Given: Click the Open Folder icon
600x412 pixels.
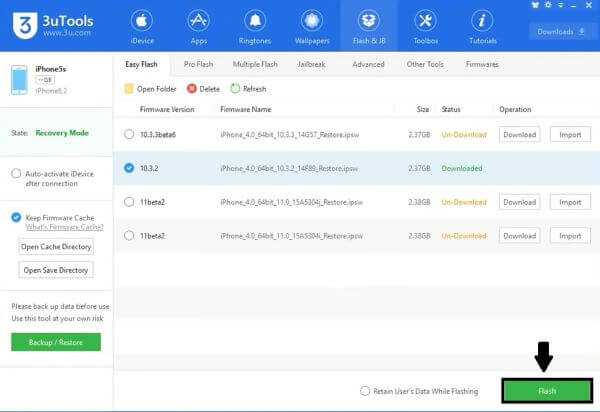Looking at the screenshot, I should (129, 89).
